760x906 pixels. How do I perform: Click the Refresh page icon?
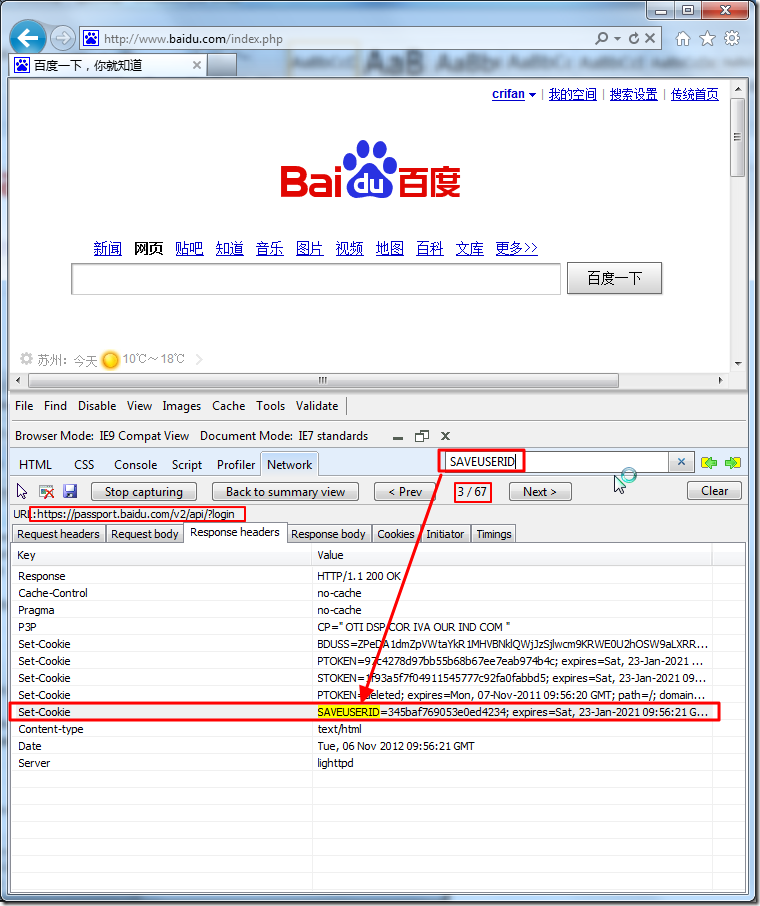click(634, 39)
